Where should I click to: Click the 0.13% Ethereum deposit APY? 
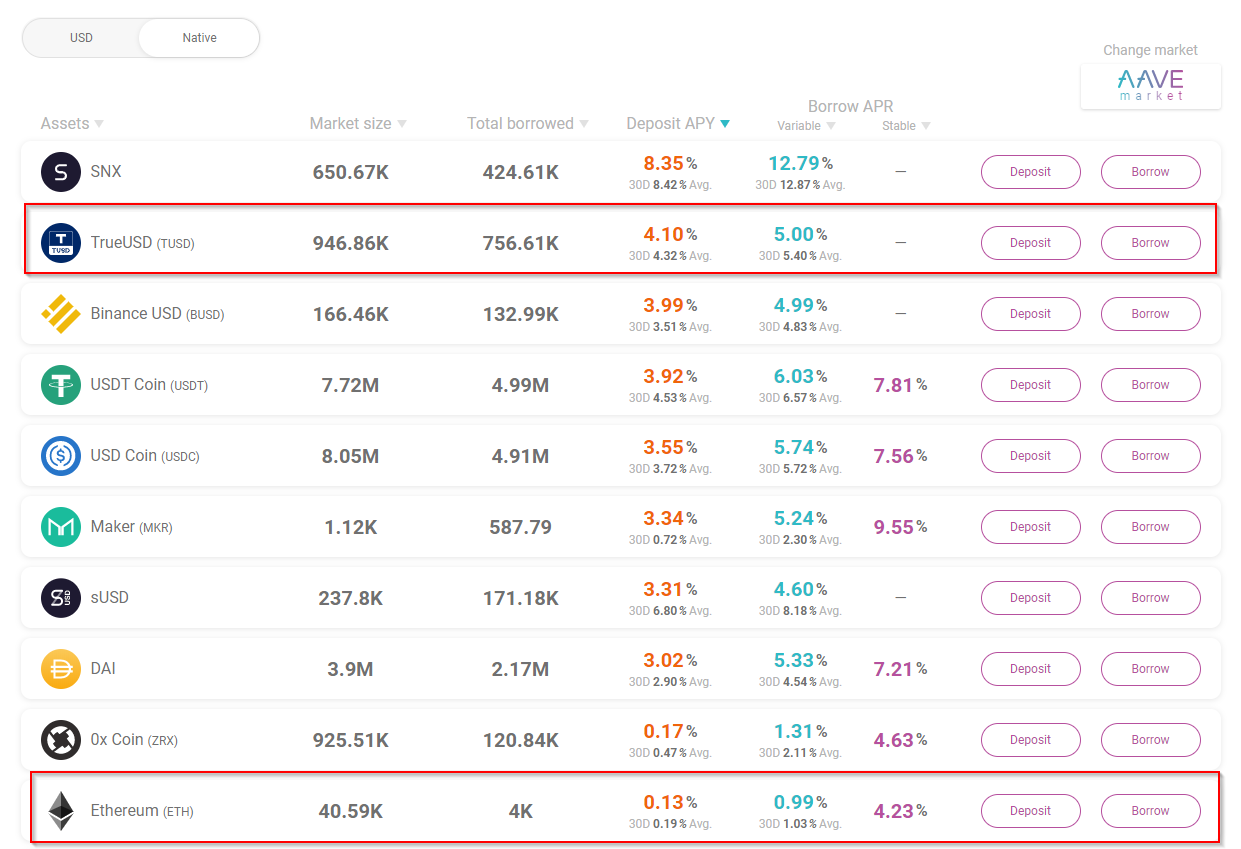(x=670, y=803)
